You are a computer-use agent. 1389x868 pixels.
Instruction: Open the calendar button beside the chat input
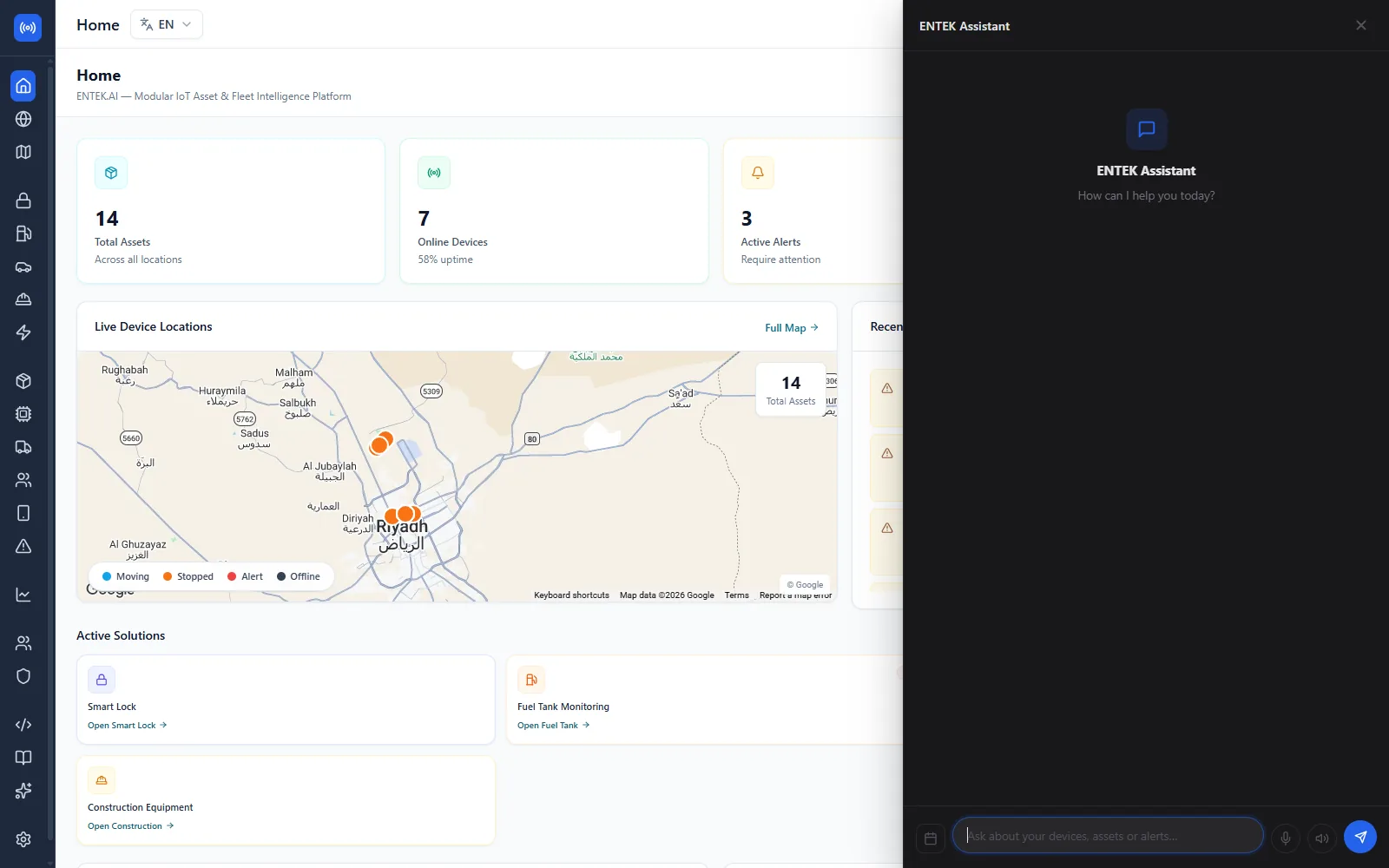click(931, 838)
